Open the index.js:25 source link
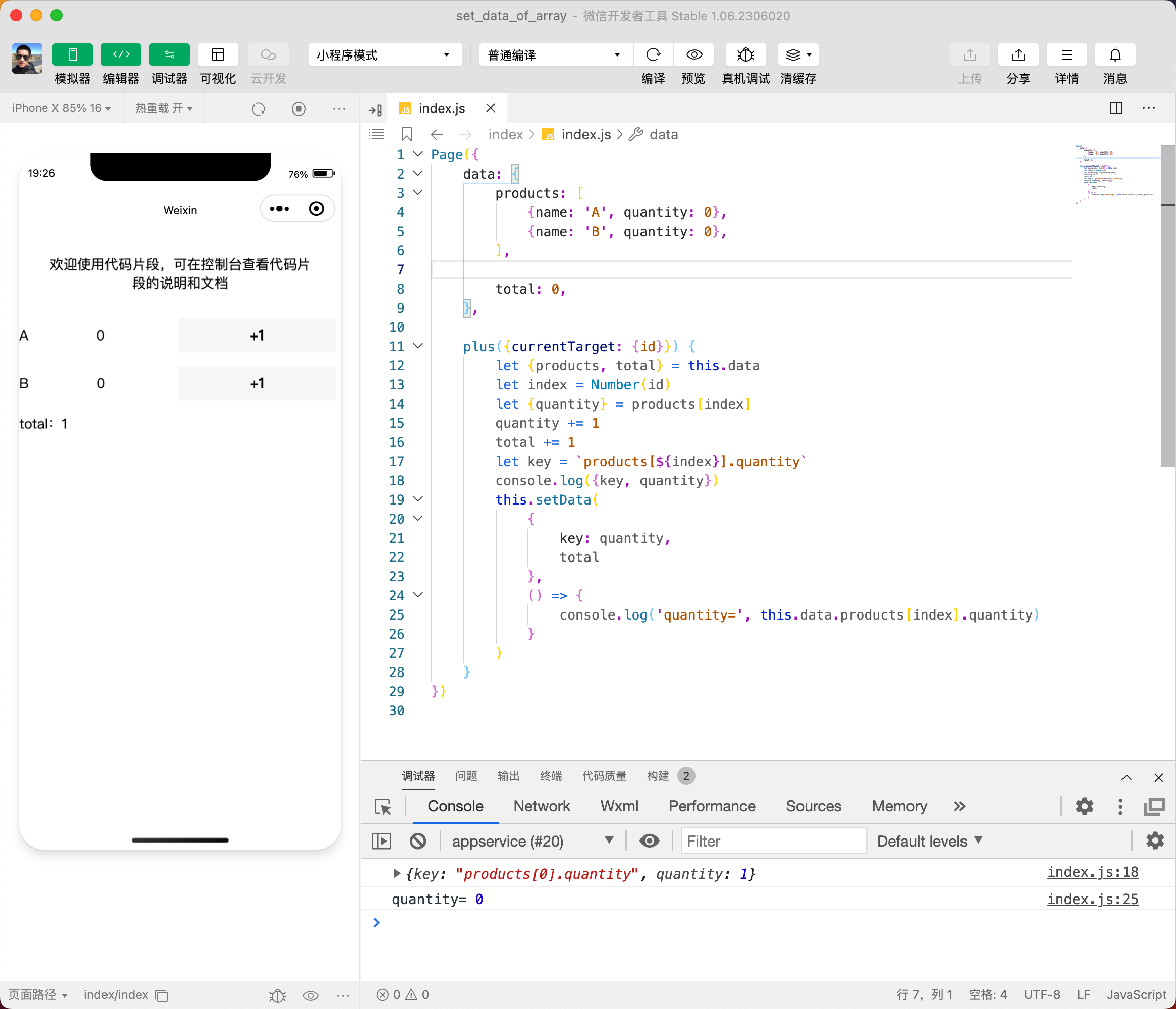 1092,899
